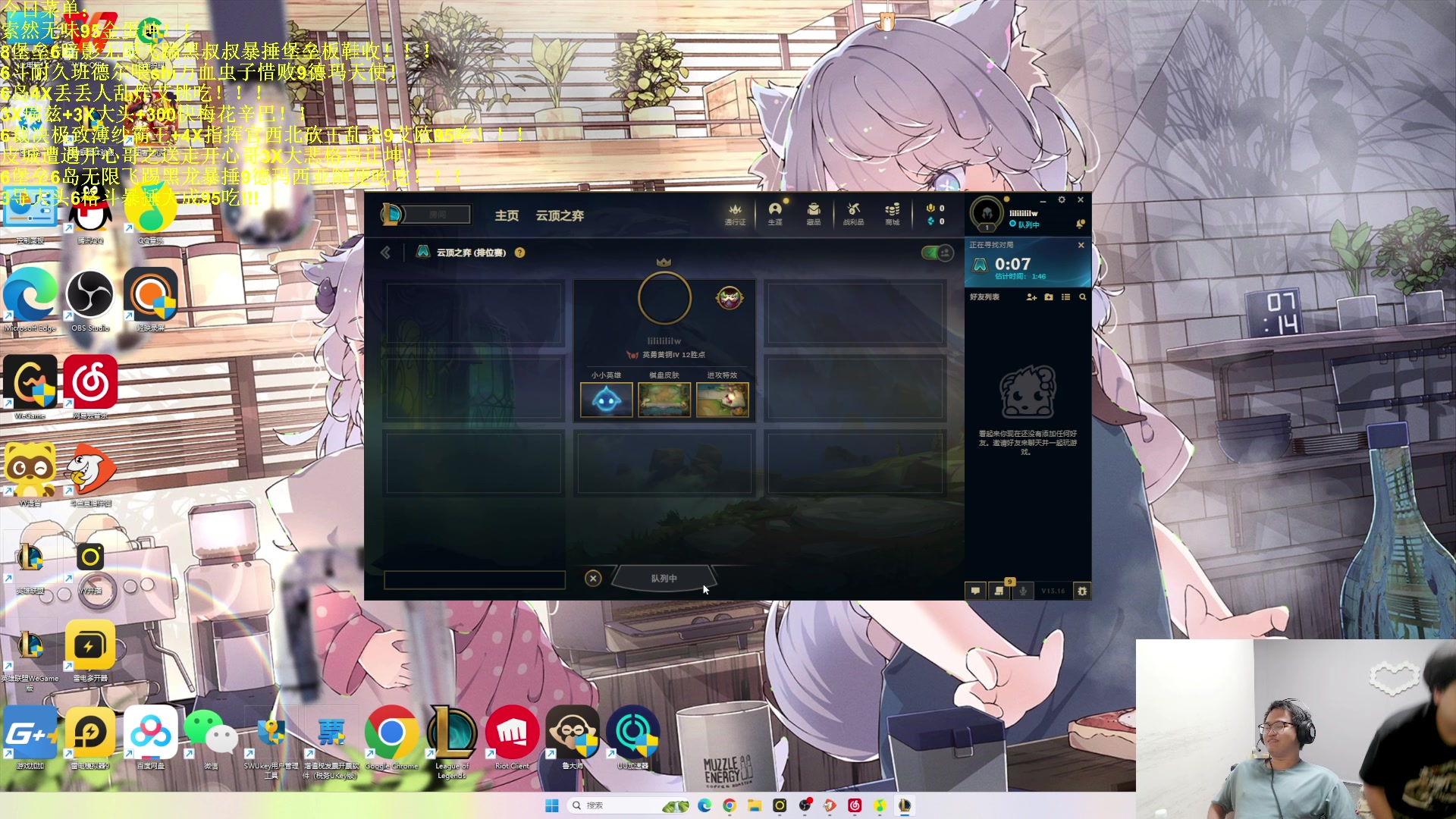1456x819 pixels.
Task: Open the Windows Start menu
Action: tap(552, 805)
